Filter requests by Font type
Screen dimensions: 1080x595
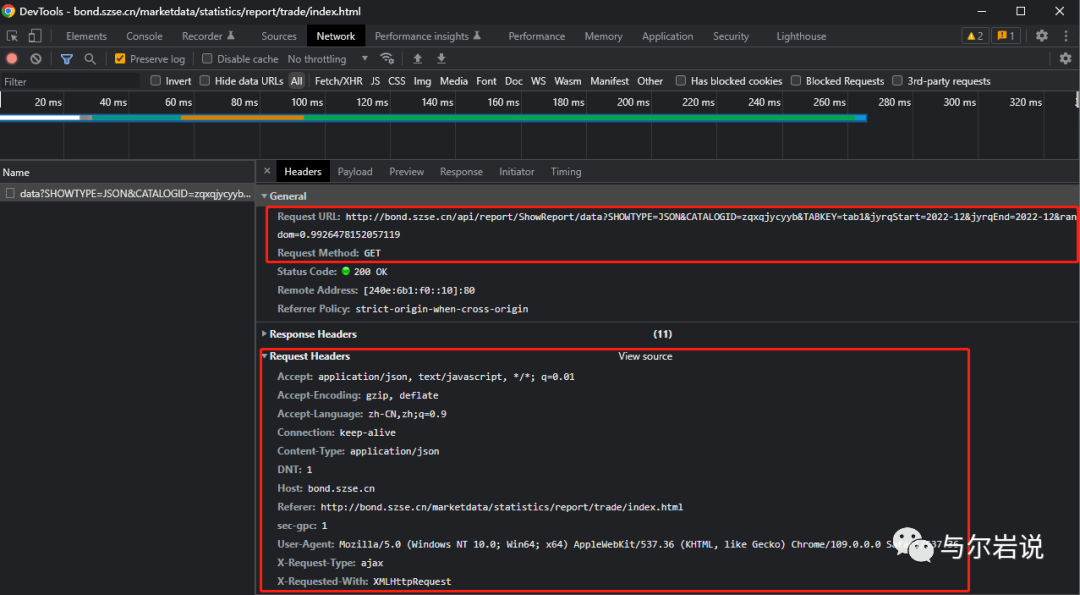pos(486,81)
